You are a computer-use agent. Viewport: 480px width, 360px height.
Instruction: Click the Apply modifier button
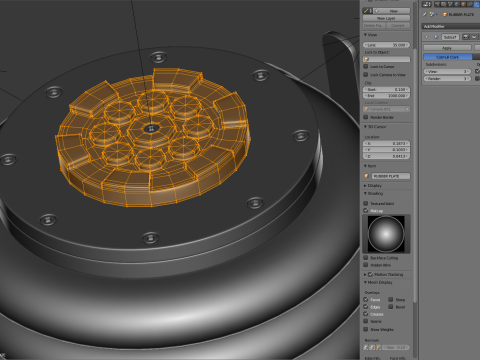[x=447, y=48]
